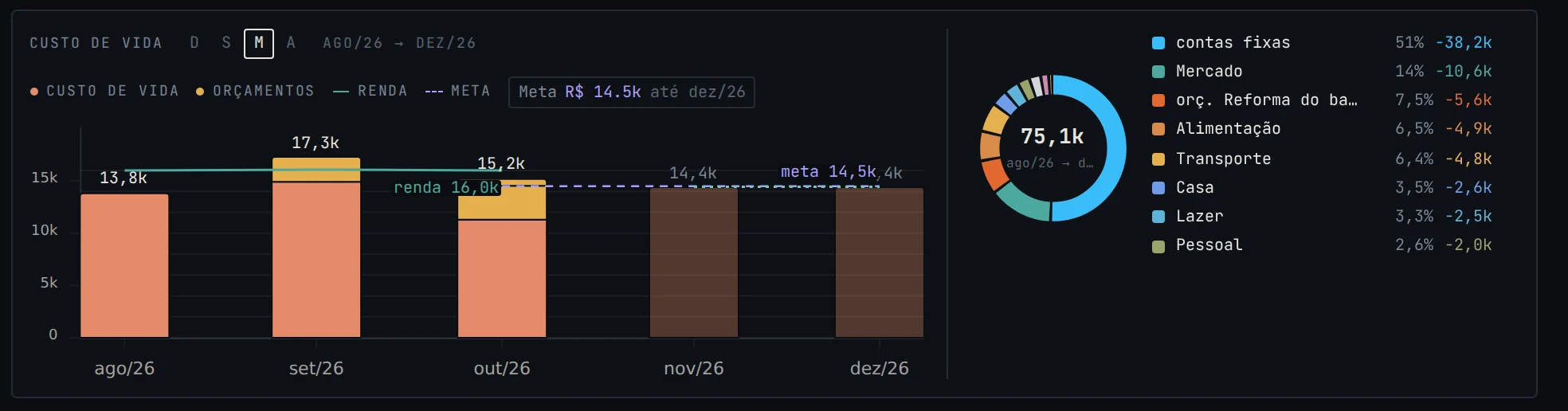This screenshot has height=411, width=1568.
Task: Click the -4,8k amount for Transporte
Action: pyautogui.click(x=1468, y=159)
